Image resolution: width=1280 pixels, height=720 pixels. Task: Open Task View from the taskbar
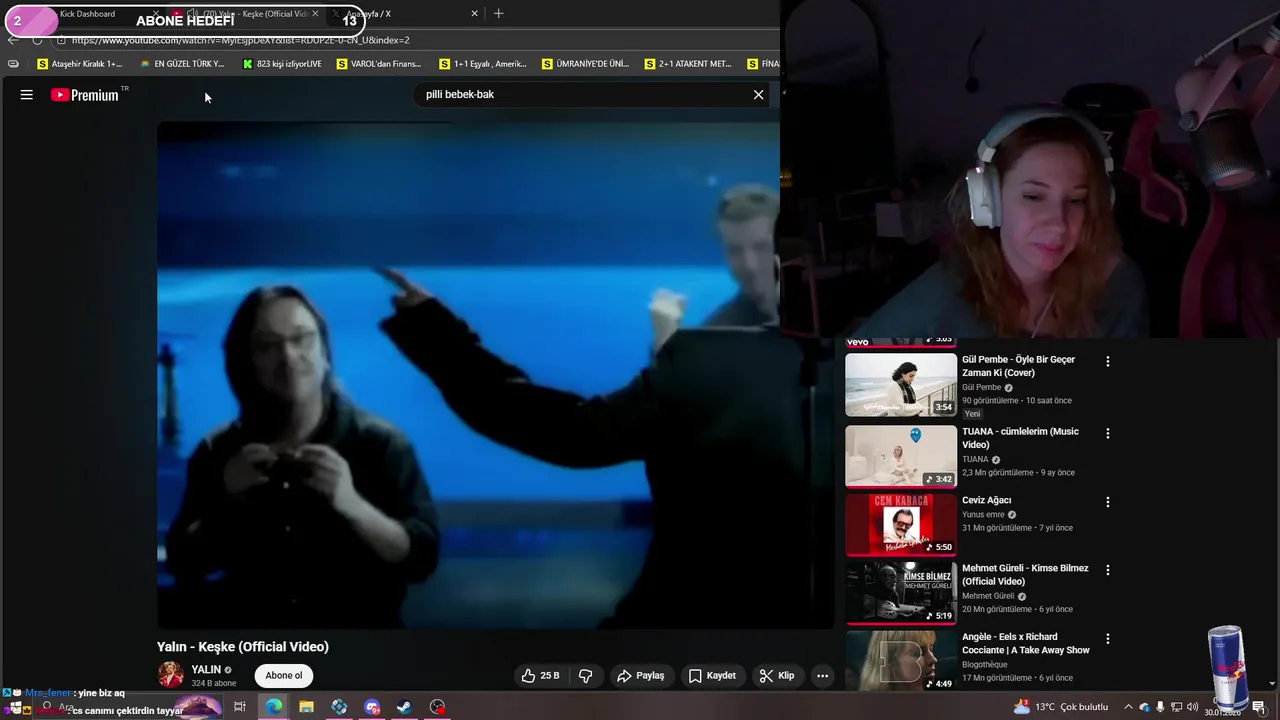point(240,707)
